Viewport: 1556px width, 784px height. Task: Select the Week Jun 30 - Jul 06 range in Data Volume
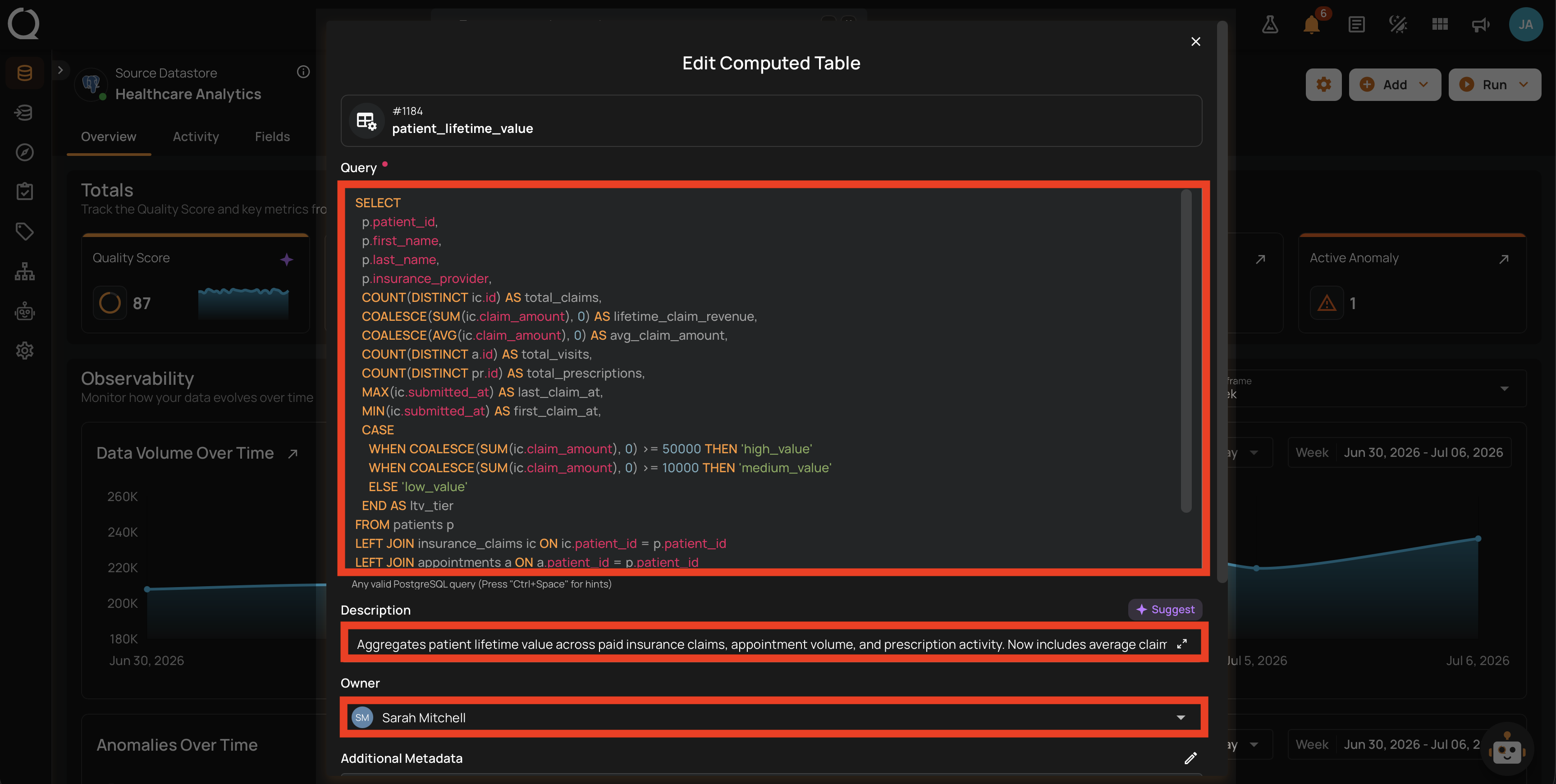tap(1399, 452)
